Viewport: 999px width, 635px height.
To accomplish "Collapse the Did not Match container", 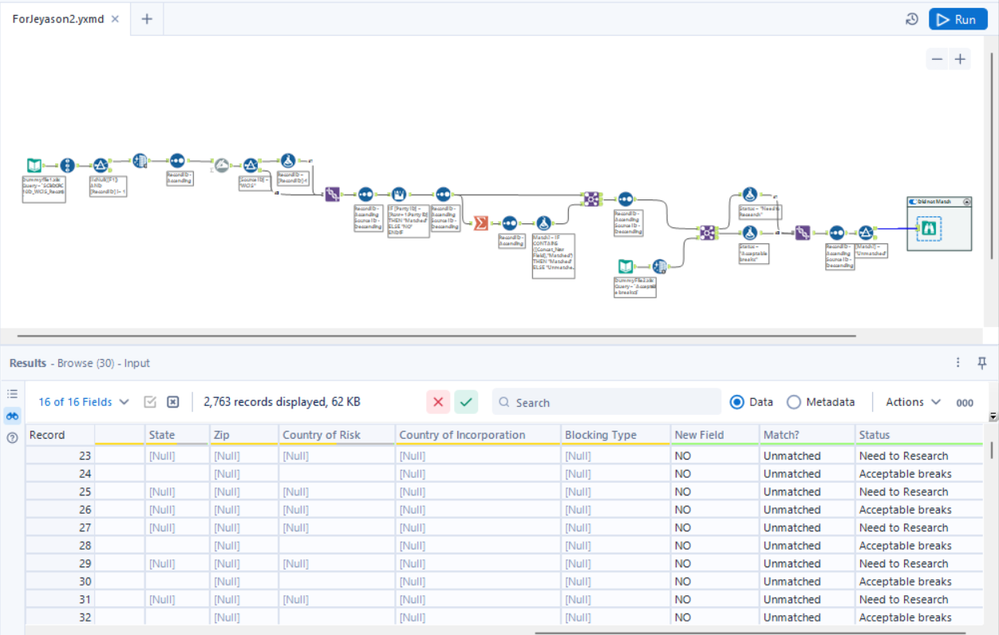I will tap(967, 201).
